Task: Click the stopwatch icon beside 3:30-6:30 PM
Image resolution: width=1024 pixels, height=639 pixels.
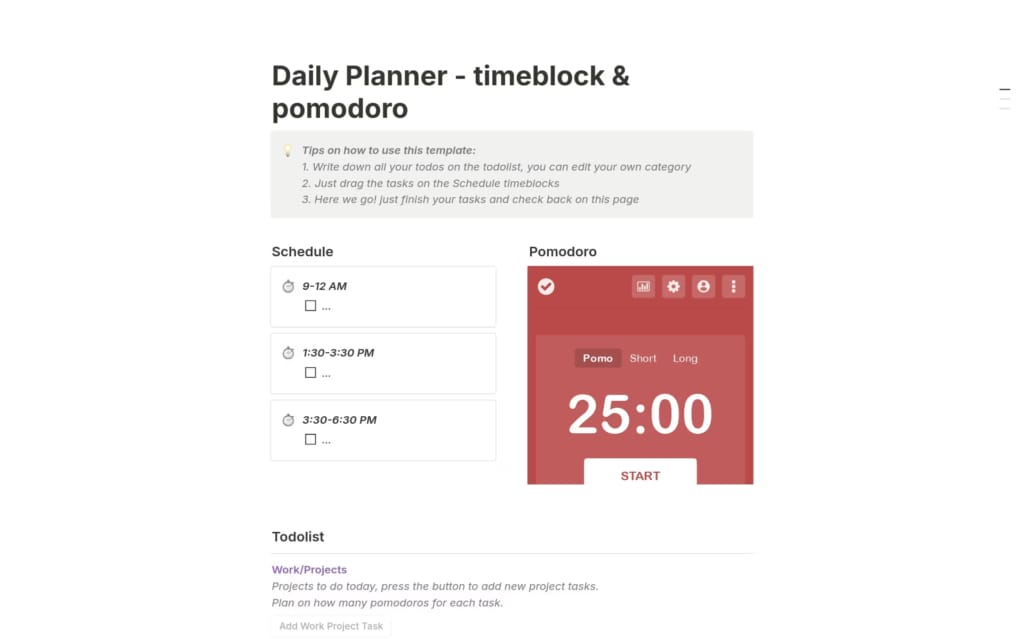Action: (x=288, y=420)
